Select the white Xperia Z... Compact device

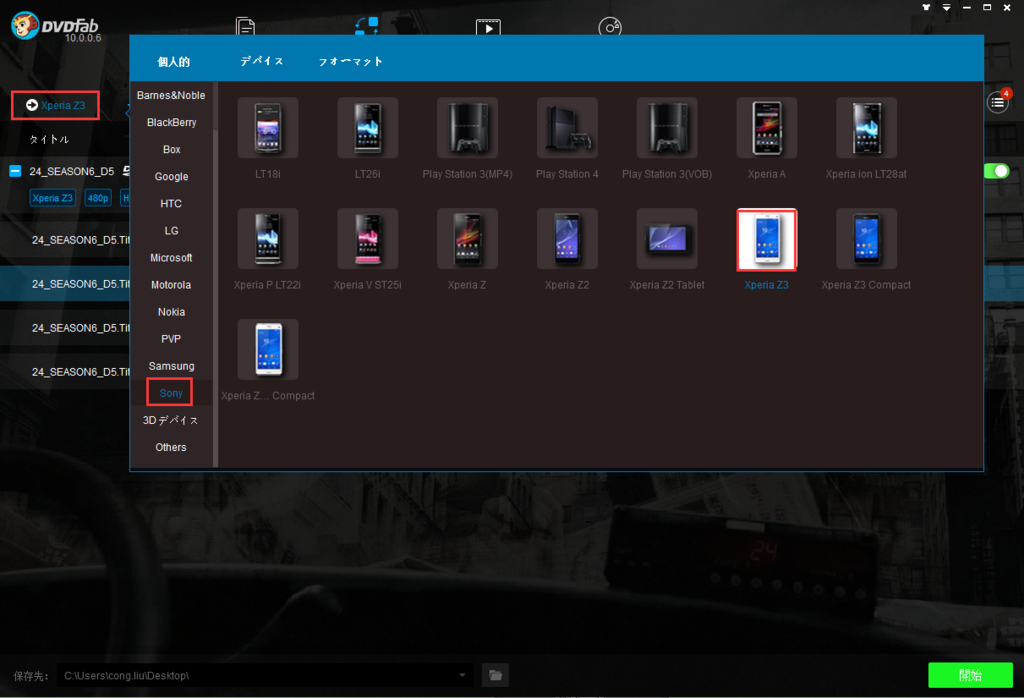pos(268,349)
